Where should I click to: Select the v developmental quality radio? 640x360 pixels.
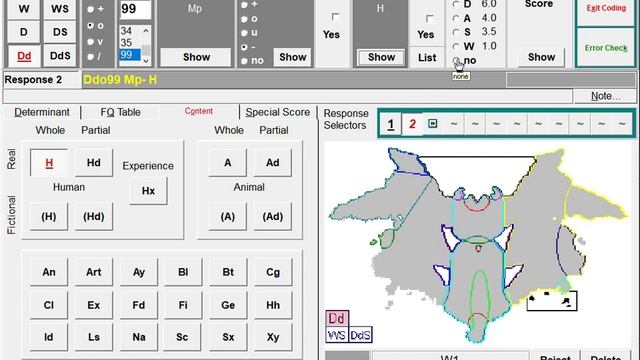click(91, 42)
